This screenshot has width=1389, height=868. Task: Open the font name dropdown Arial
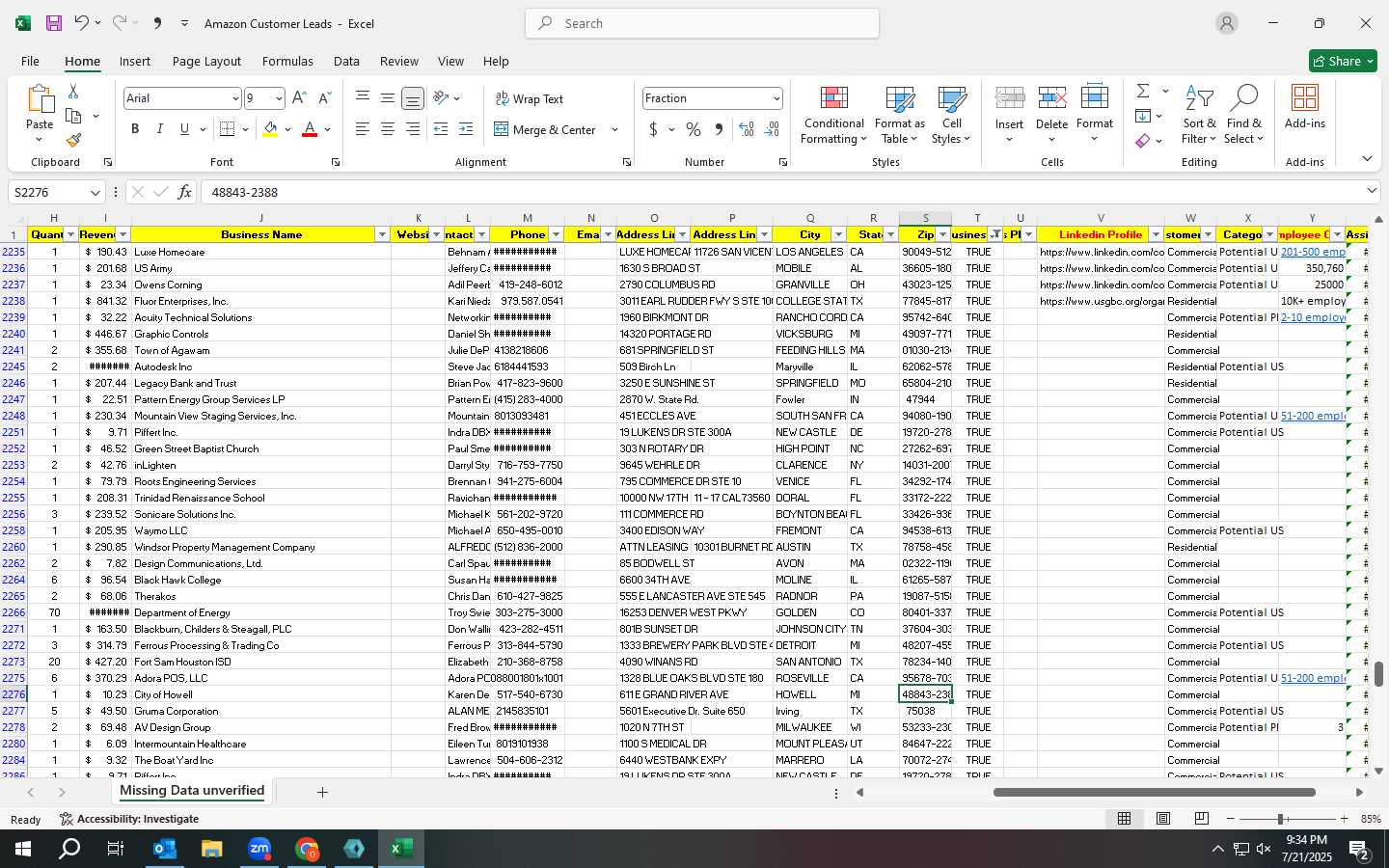(x=234, y=98)
